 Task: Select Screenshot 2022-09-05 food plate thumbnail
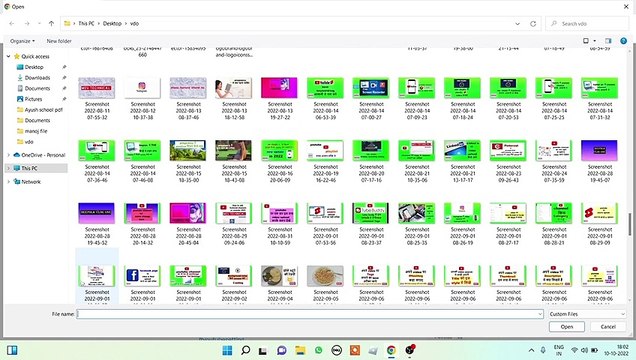(325, 276)
